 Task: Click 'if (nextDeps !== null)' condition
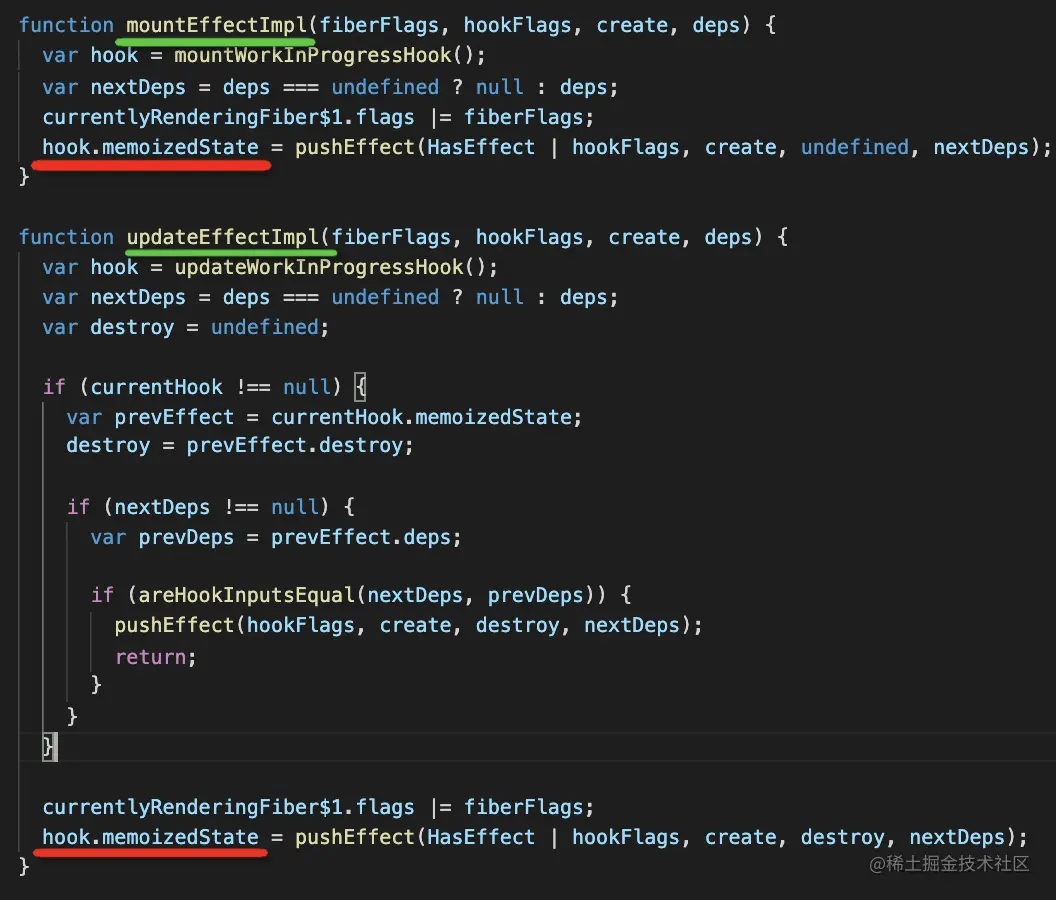[210, 507]
